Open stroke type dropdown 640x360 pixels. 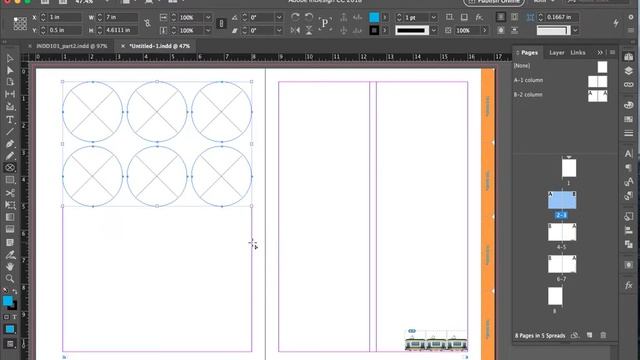tap(434, 30)
